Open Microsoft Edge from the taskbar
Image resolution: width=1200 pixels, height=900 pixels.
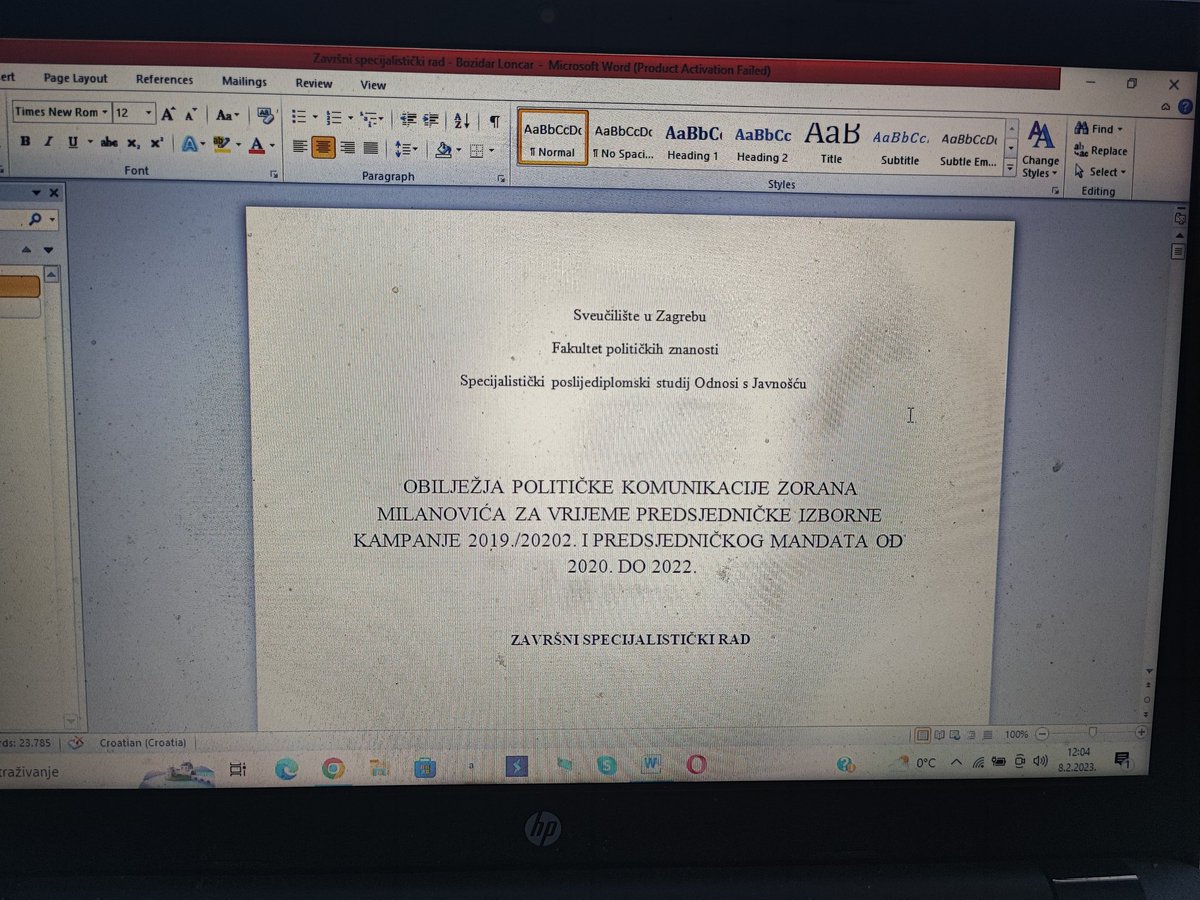pos(286,768)
